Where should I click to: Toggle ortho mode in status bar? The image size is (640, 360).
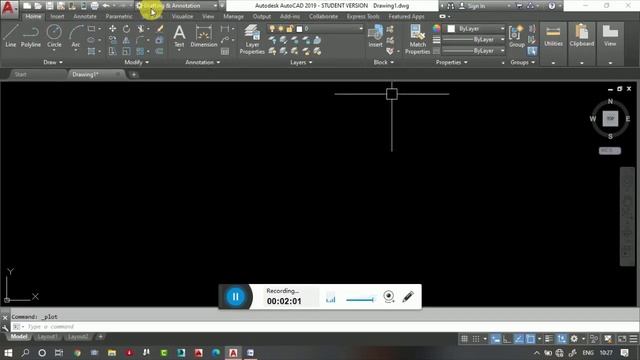[507, 339]
